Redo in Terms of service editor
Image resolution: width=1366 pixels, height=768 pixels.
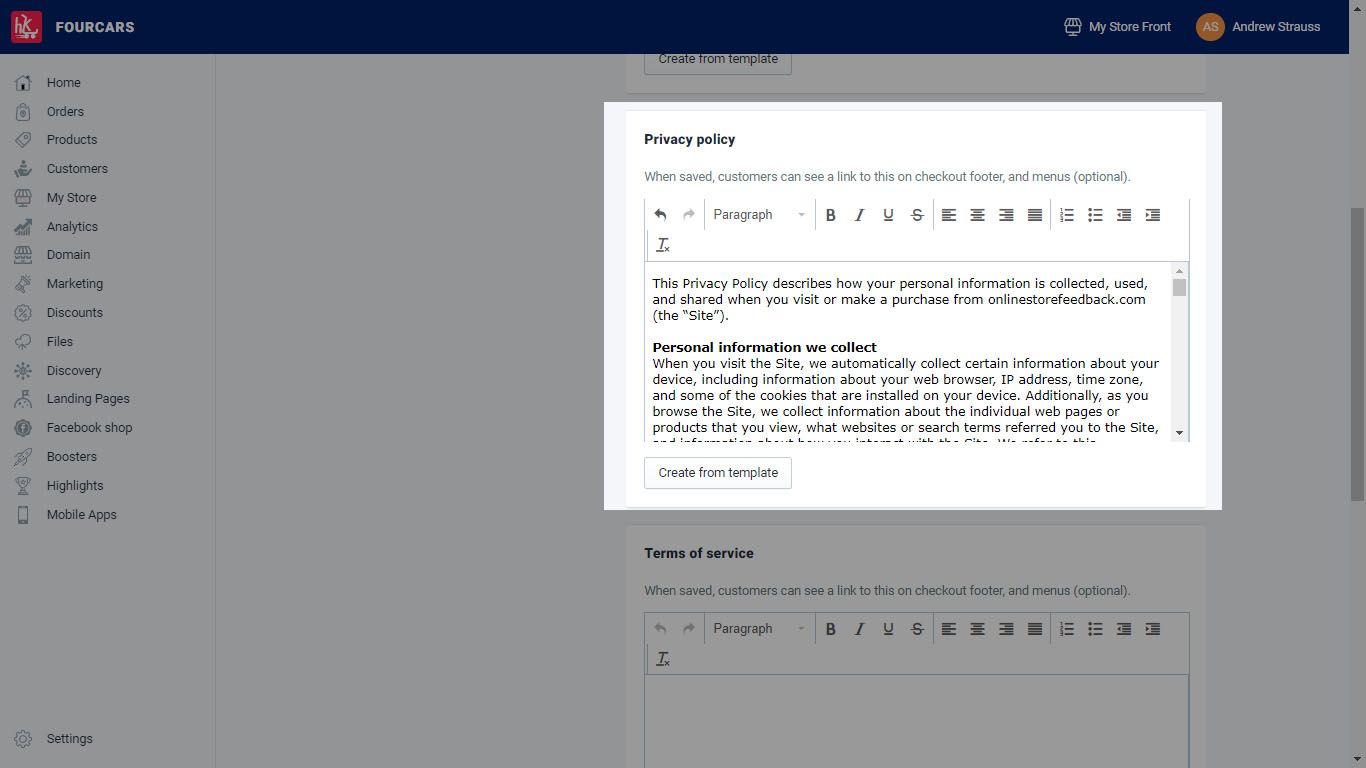coord(689,629)
